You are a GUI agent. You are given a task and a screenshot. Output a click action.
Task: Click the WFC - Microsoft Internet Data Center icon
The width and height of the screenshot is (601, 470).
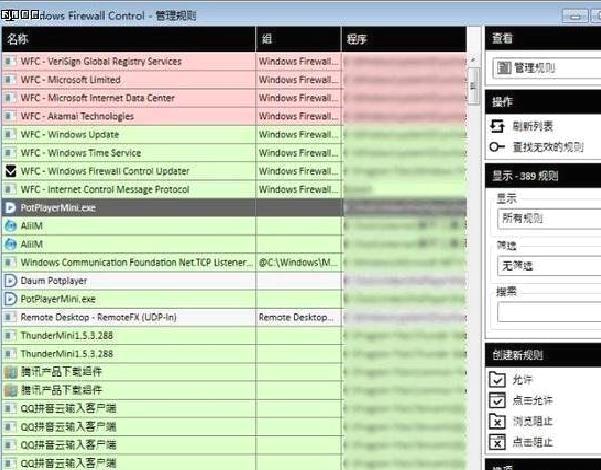tap(10, 98)
